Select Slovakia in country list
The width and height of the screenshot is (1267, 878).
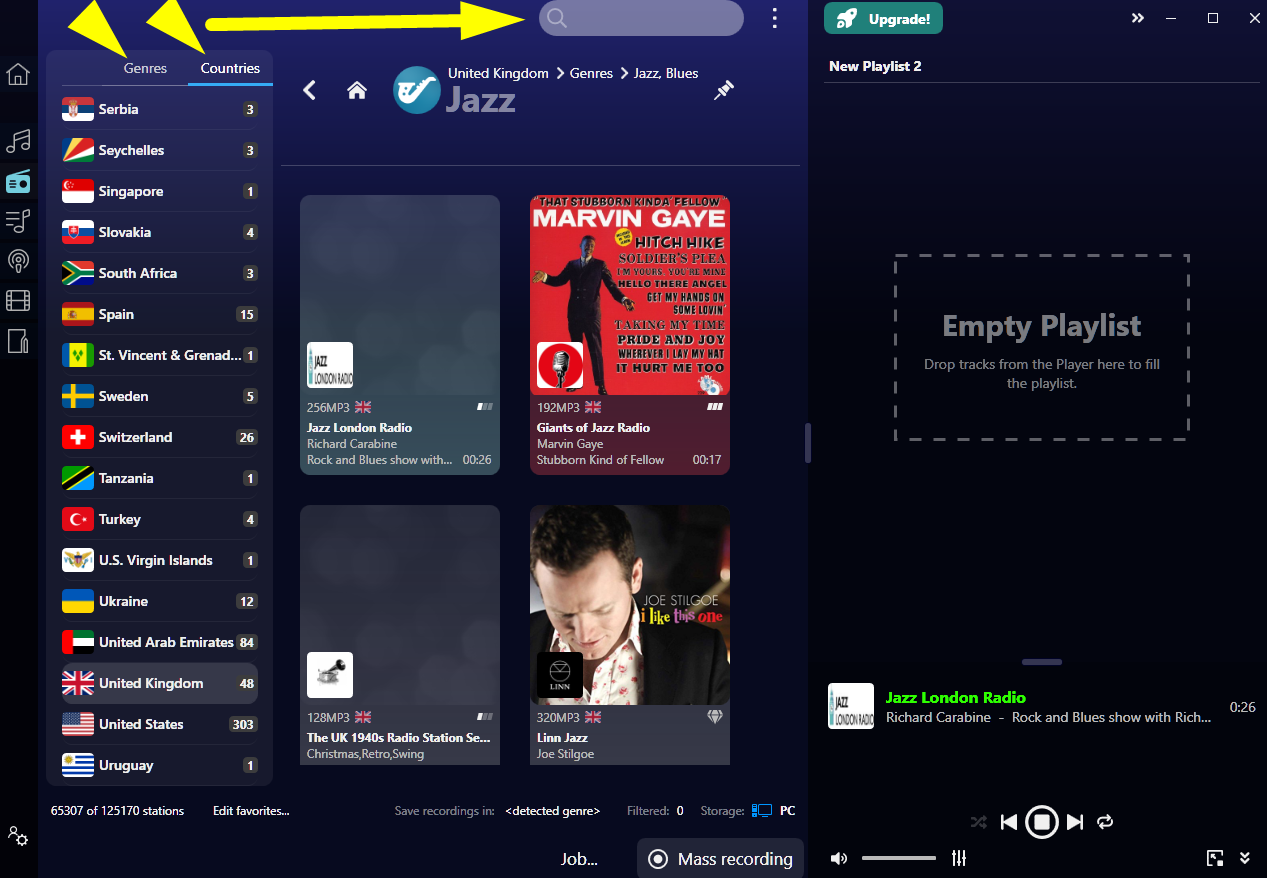click(x=160, y=232)
